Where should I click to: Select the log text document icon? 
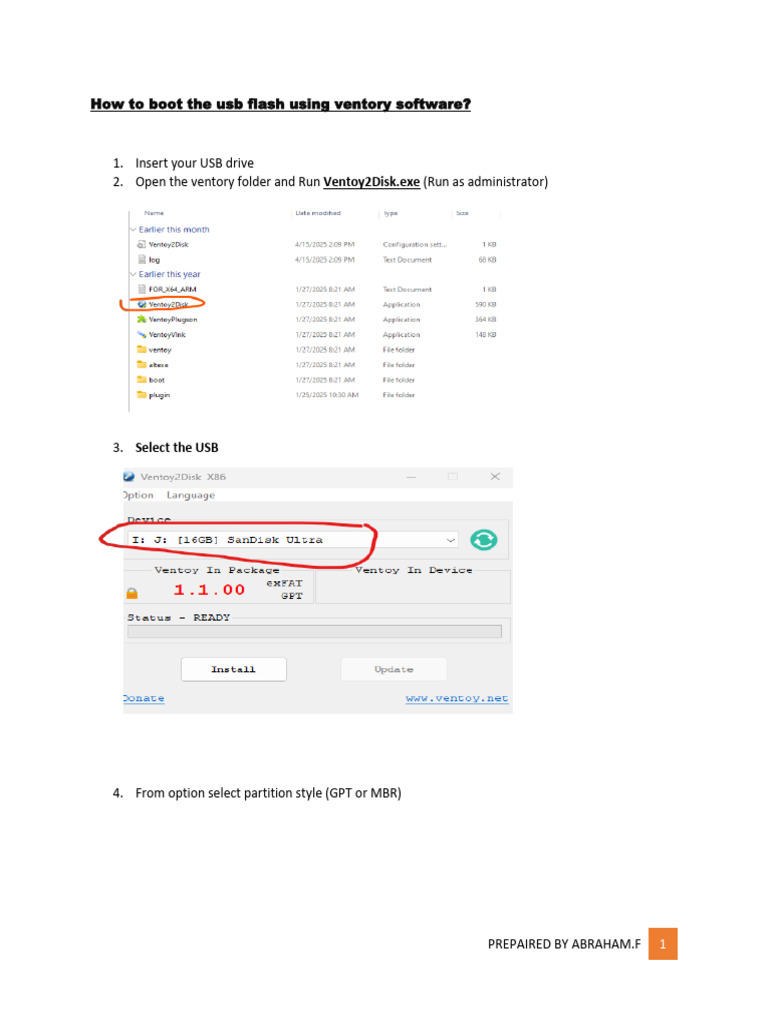142,259
